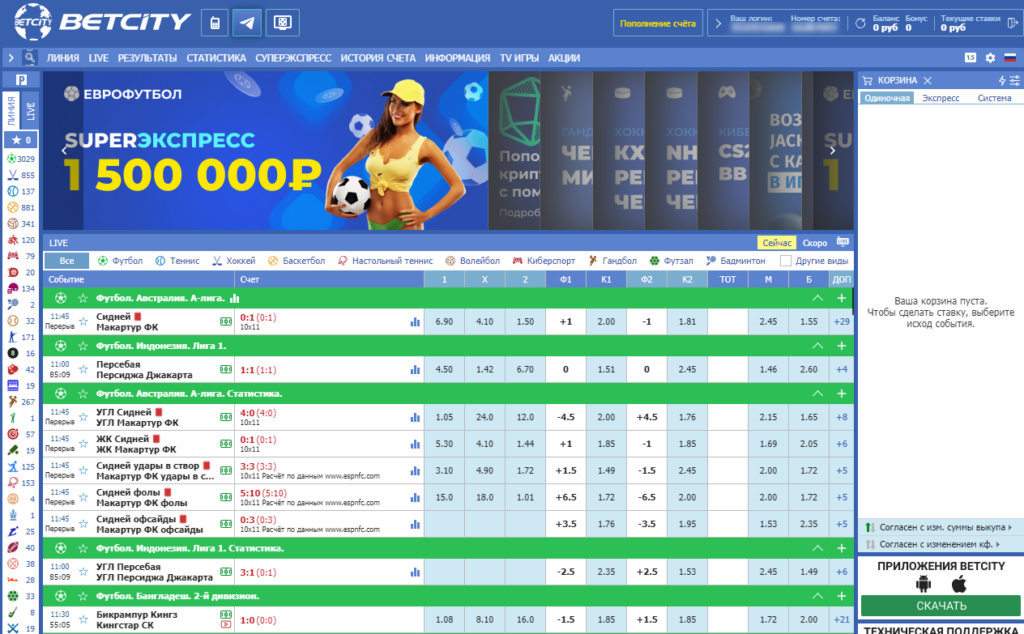Open quick bet lightning icon
This screenshot has height=634, width=1024.
point(1002,80)
